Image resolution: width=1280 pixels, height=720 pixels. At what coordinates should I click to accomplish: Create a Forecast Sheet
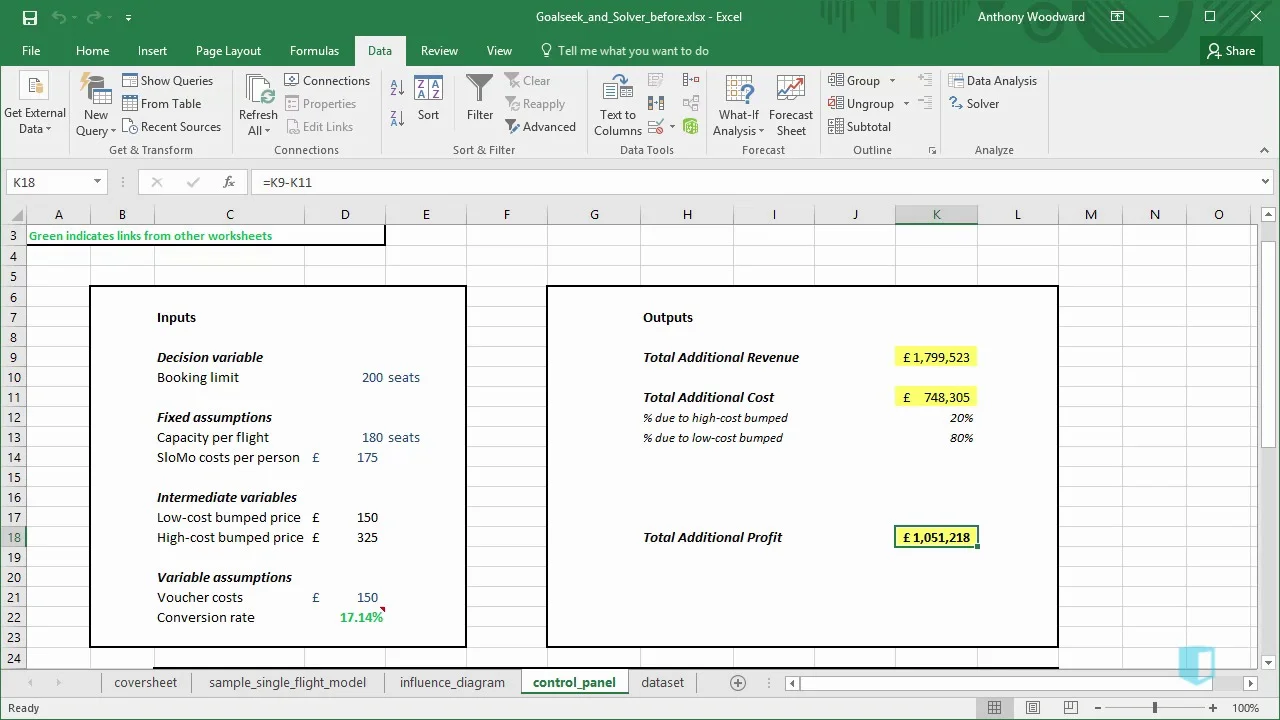[790, 106]
